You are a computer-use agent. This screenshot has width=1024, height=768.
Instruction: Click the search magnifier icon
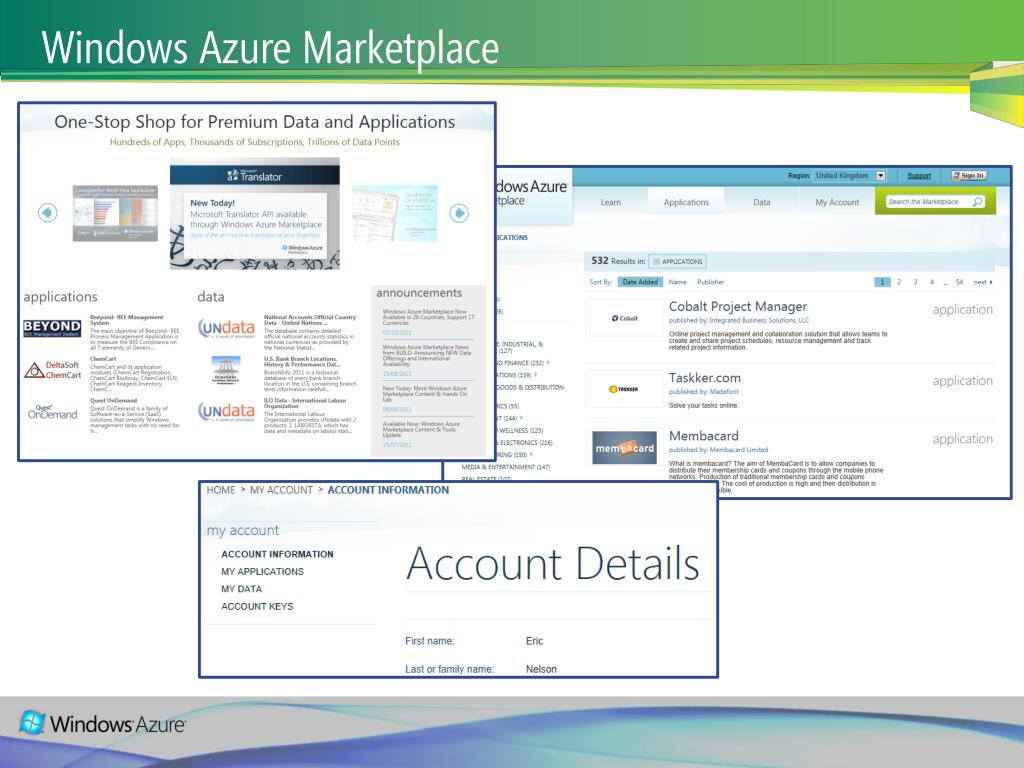(978, 202)
